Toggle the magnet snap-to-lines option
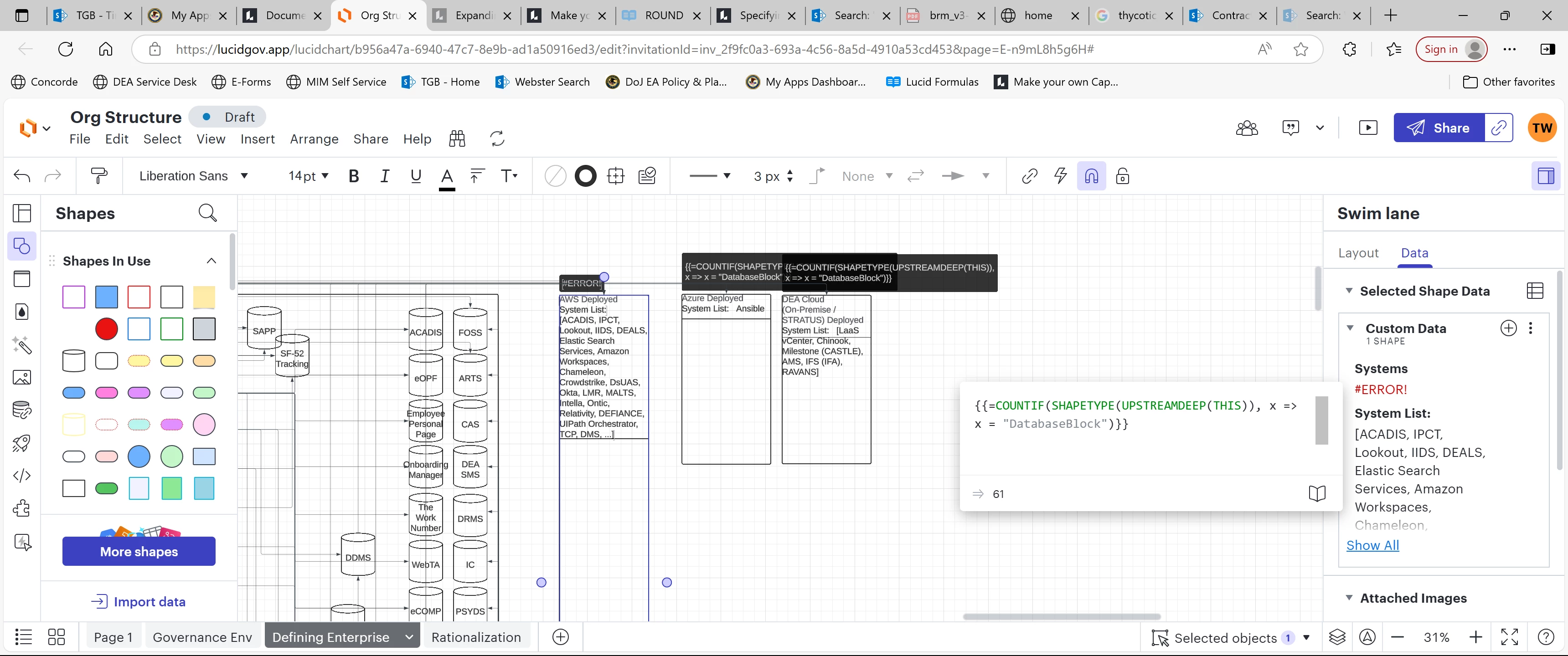The width and height of the screenshot is (1568, 656). tap(1091, 176)
